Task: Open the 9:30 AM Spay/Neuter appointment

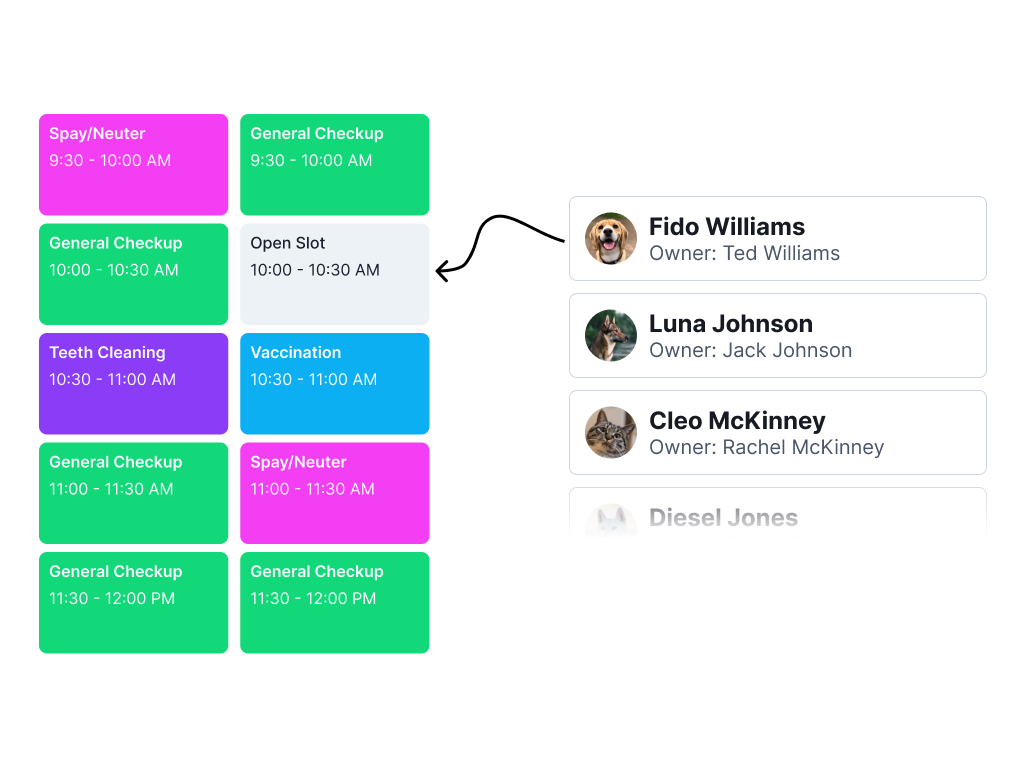Action: tap(133, 164)
